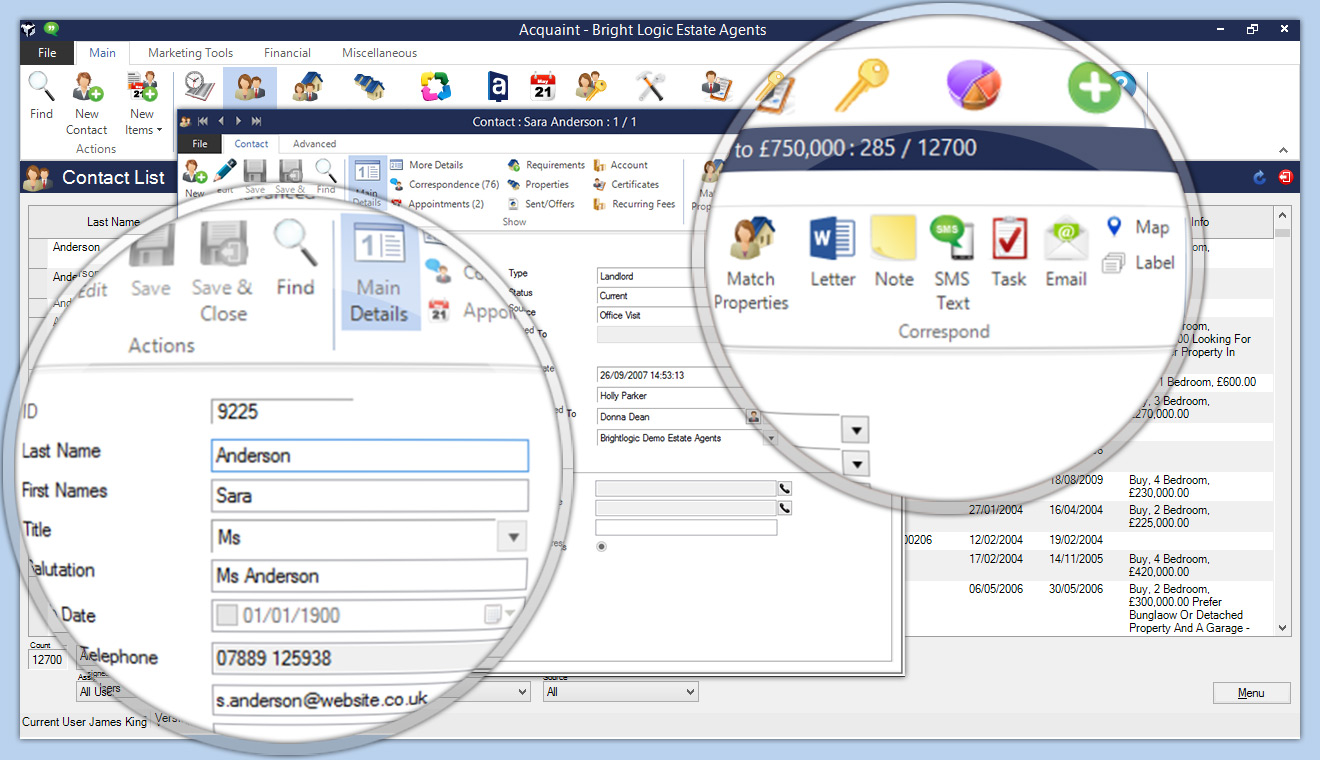Switch to Advanced tab in Contact window
1320x760 pixels.
point(314,144)
